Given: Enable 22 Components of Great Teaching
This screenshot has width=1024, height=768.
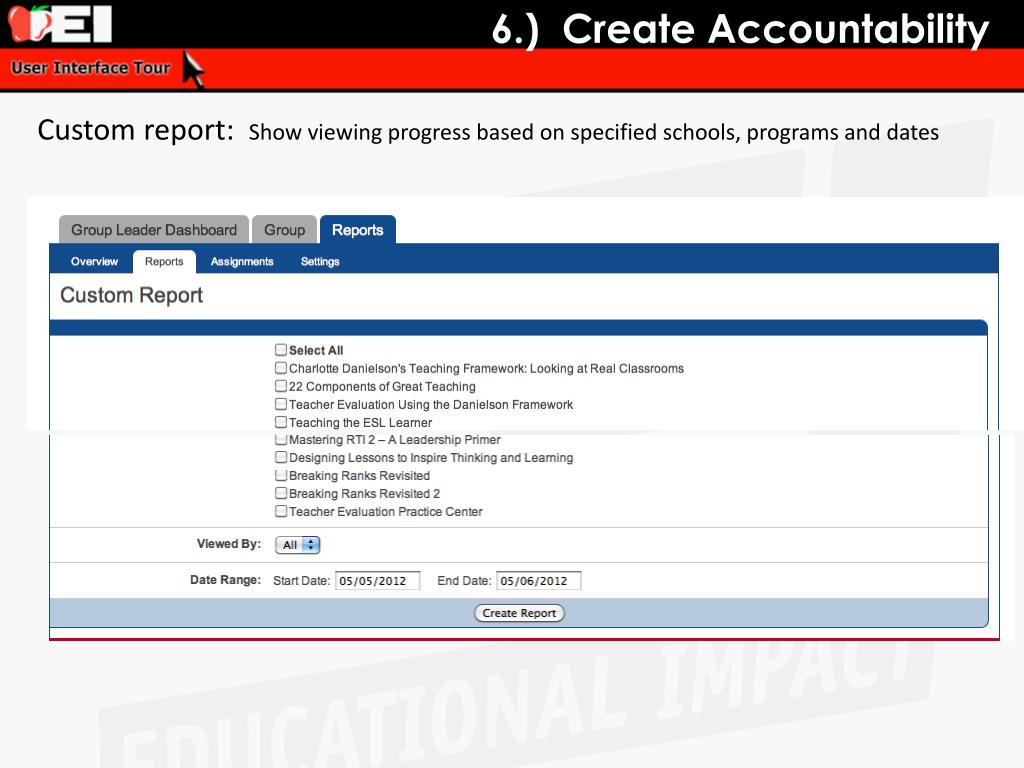Looking at the screenshot, I should pyautogui.click(x=281, y=386).
